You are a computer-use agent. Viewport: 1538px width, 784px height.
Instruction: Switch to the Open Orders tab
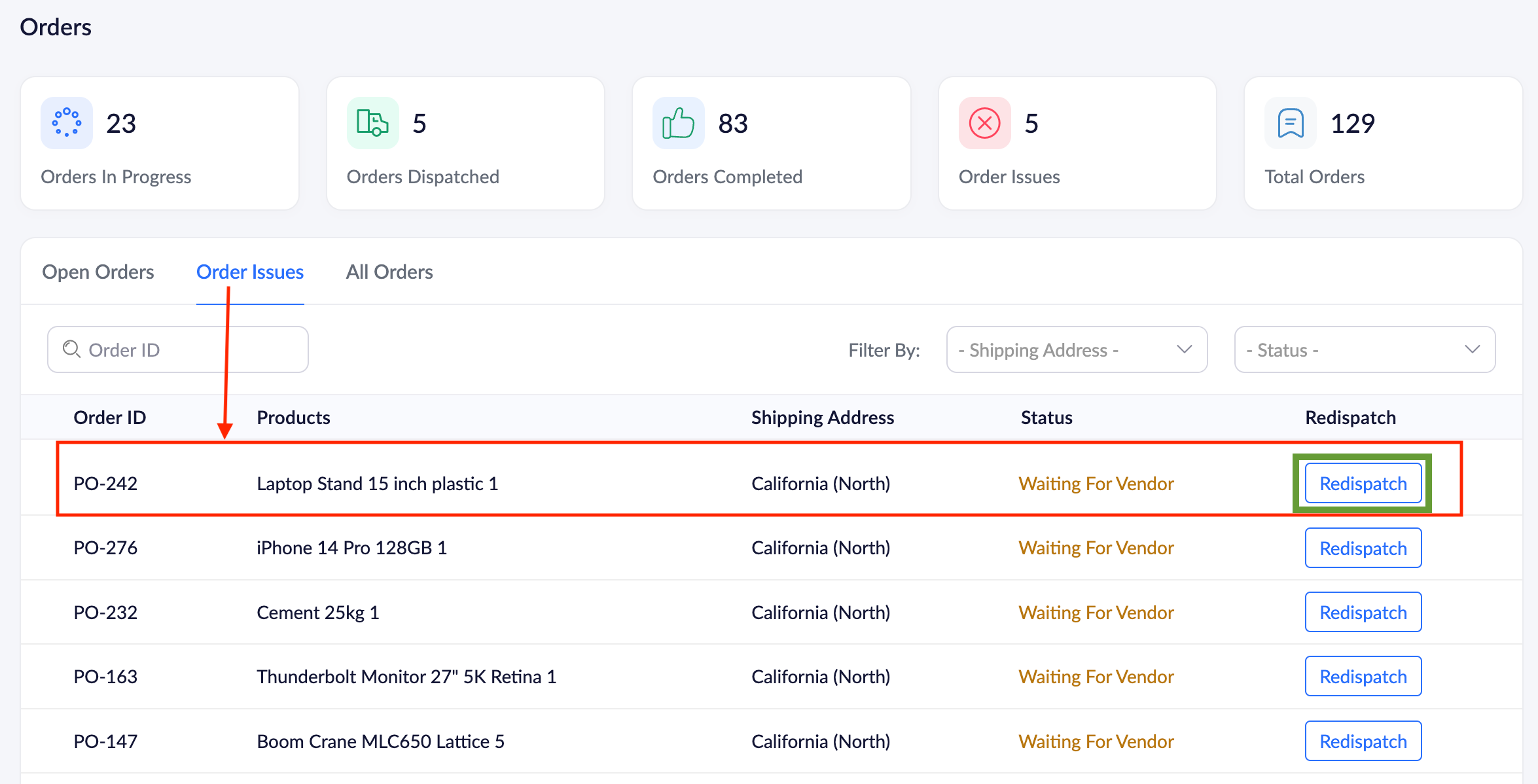98,272
